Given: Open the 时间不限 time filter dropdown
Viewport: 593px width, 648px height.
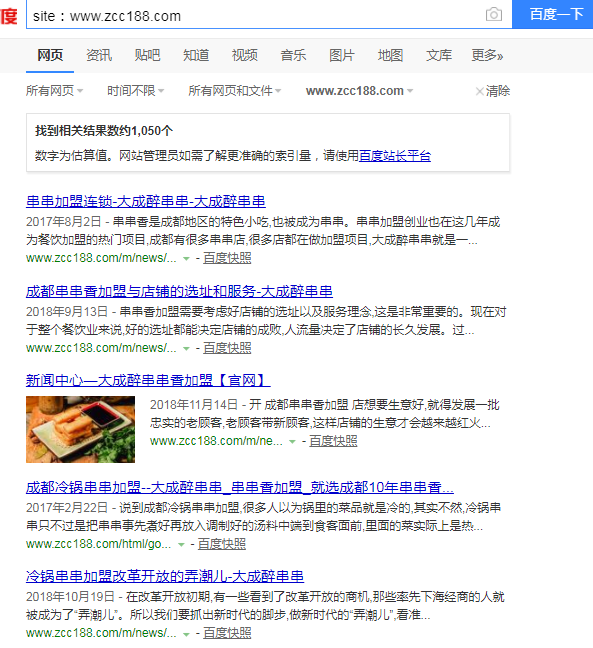Looking at the screenshot, I should pyautogui.click(x=136, y=91).
